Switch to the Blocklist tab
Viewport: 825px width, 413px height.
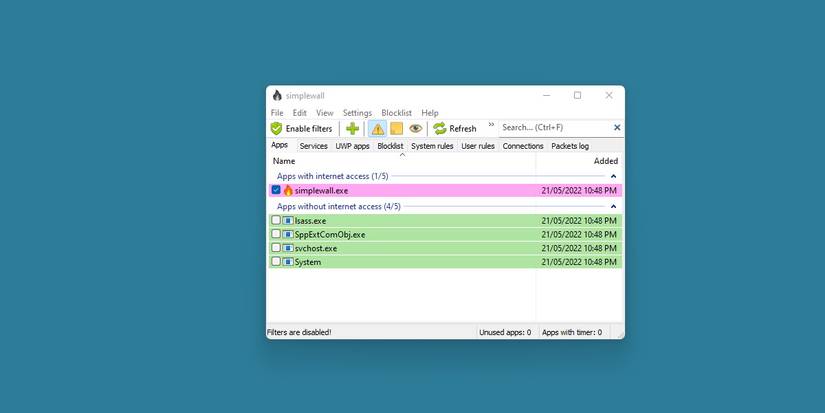pos(390,146)
